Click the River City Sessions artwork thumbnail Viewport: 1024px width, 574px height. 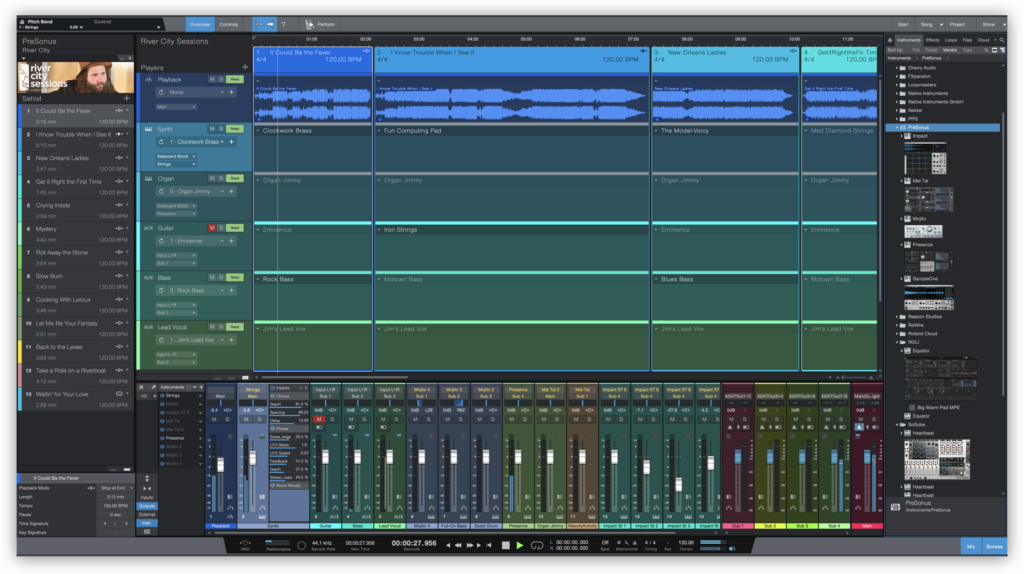76,78
